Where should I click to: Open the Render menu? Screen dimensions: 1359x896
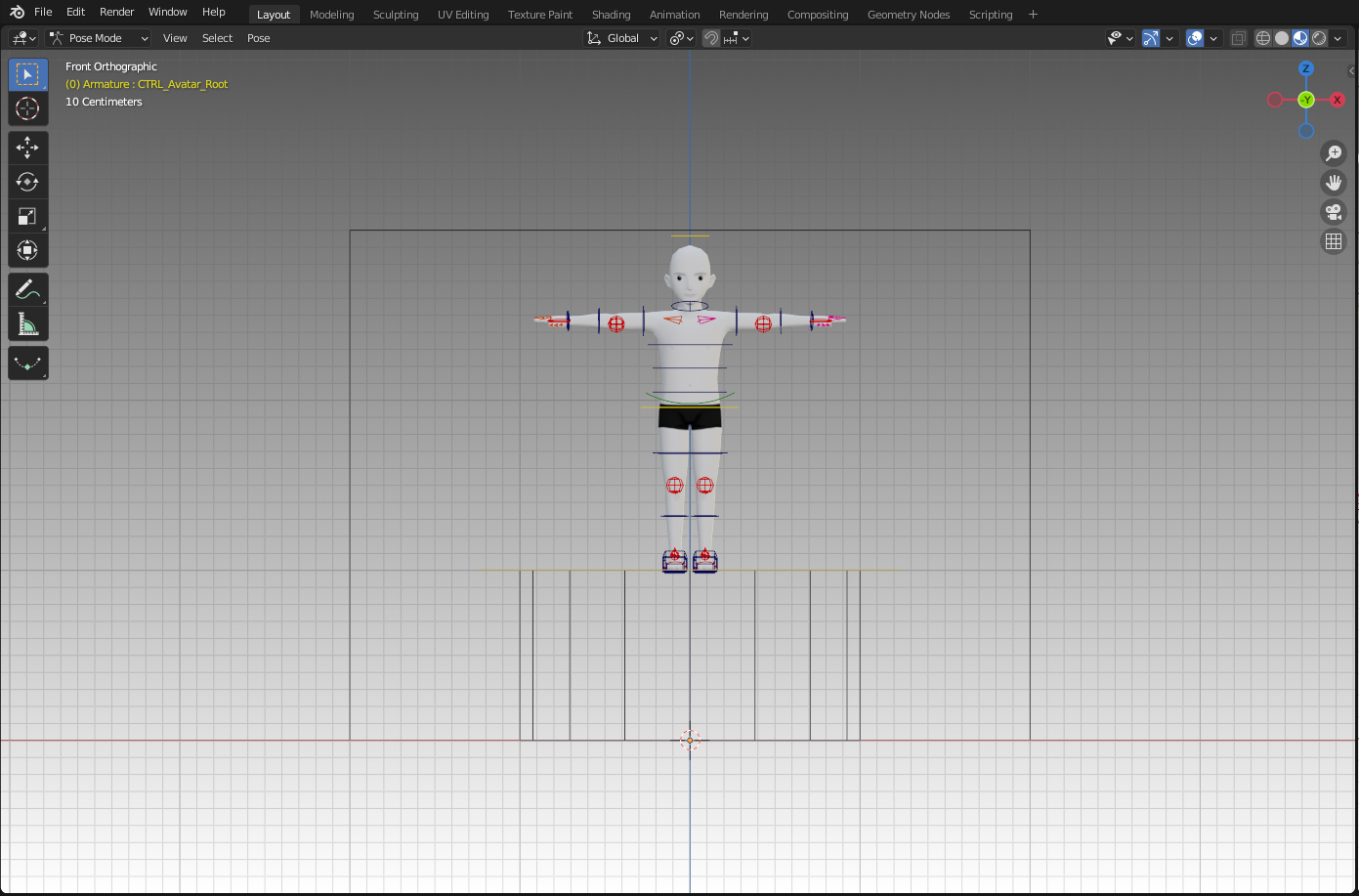(x=117, y=12)
